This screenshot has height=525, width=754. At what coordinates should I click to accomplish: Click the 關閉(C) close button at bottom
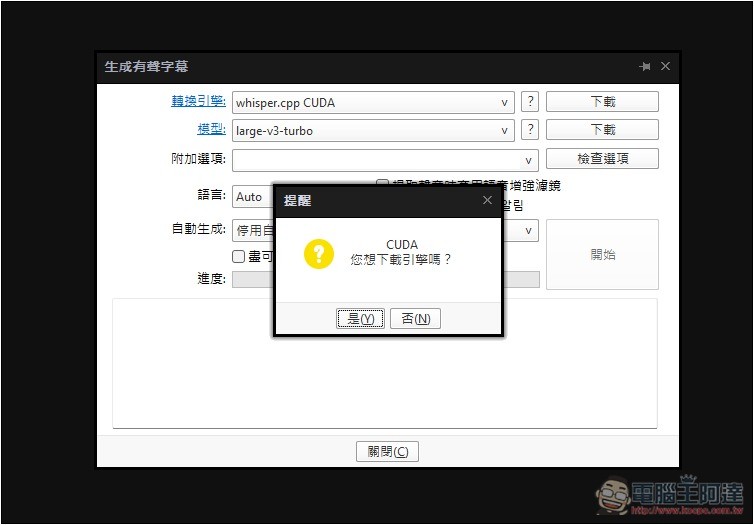pyautogui.click(x=387, y=451)
